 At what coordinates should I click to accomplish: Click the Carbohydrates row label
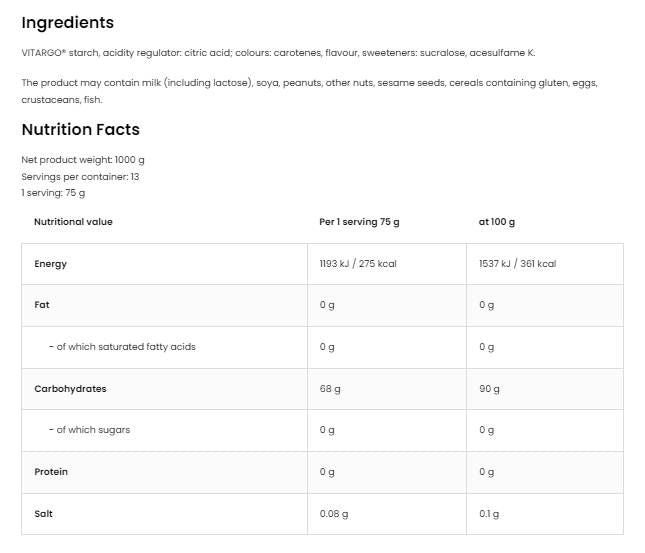point(70,388)
